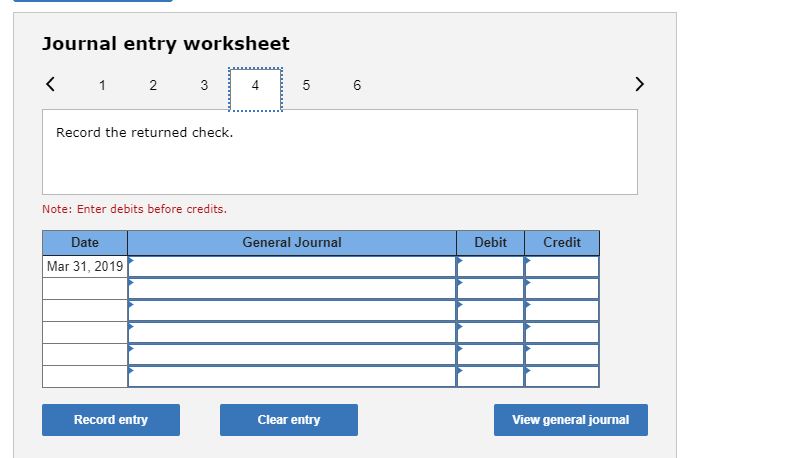Screen dimensions: 794x458
Task: Select General Journal account cell in second row
Action: click(292, 288)
